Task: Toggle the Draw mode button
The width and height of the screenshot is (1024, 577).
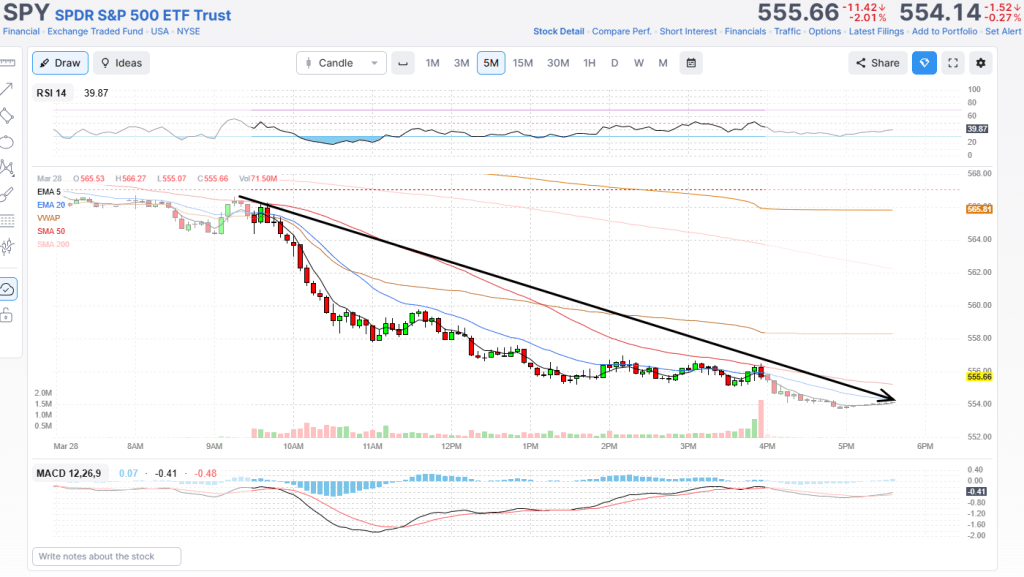Action: [x=60, y=63]
